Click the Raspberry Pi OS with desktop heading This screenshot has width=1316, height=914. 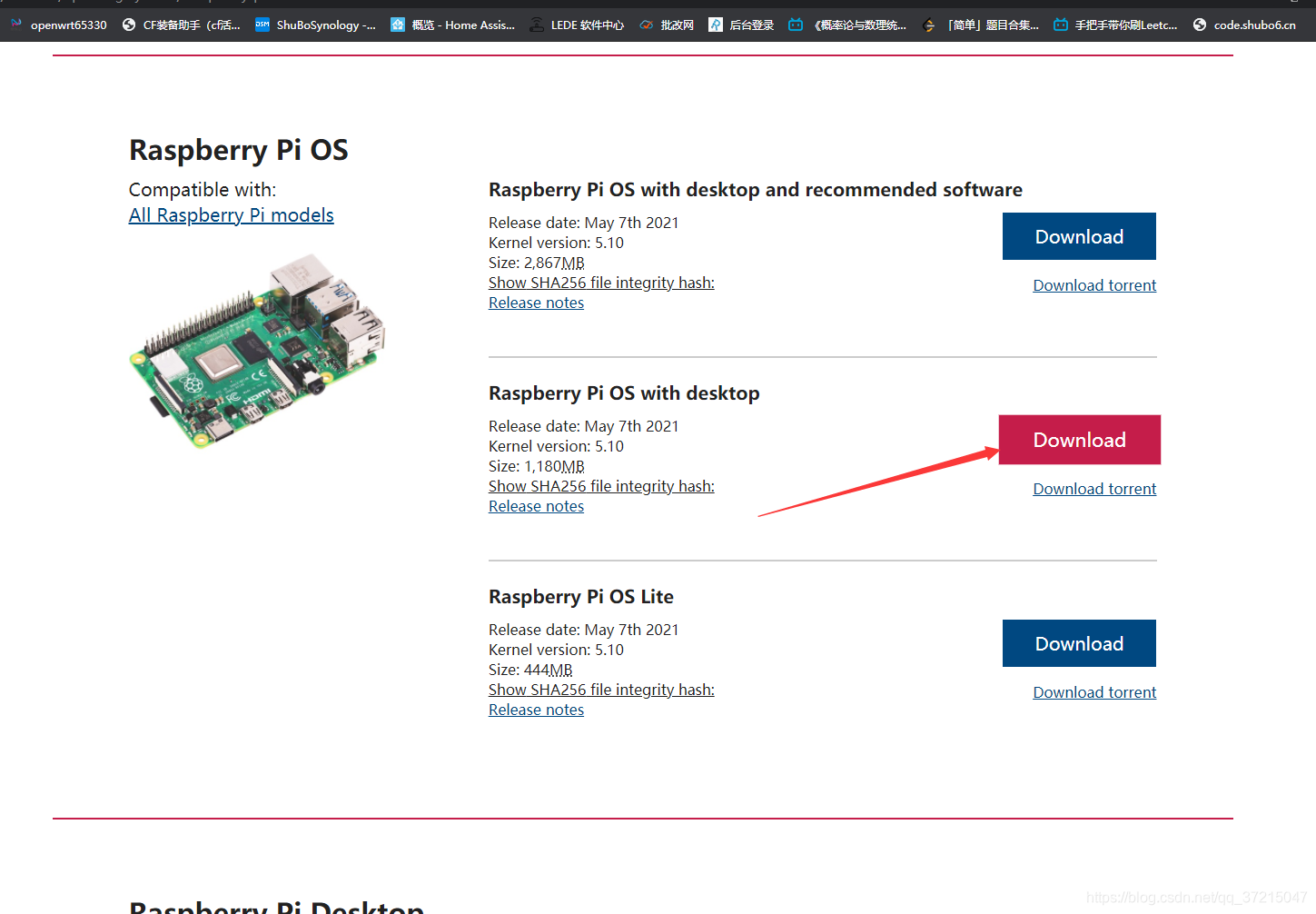(x=624, y=393)
